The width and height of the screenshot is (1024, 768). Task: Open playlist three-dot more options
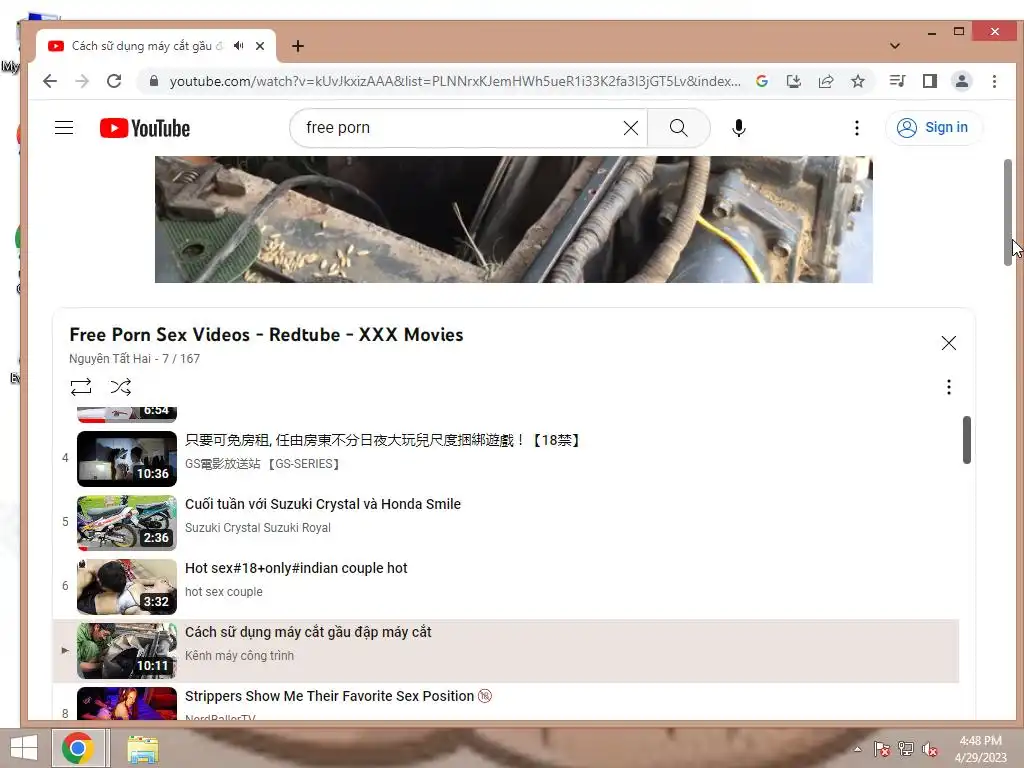click(948, 387)
